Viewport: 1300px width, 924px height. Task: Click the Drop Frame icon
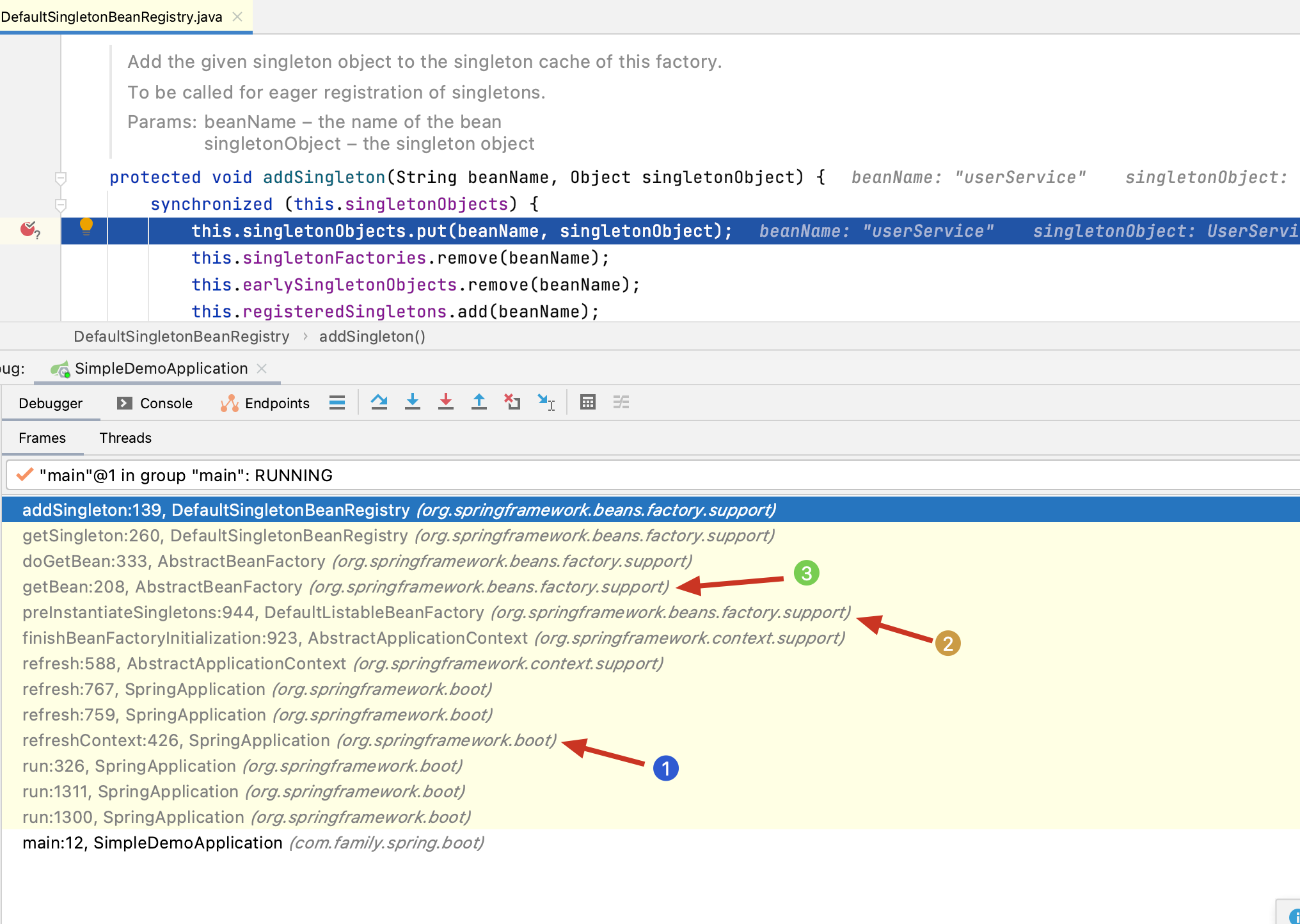coord(512,402)
